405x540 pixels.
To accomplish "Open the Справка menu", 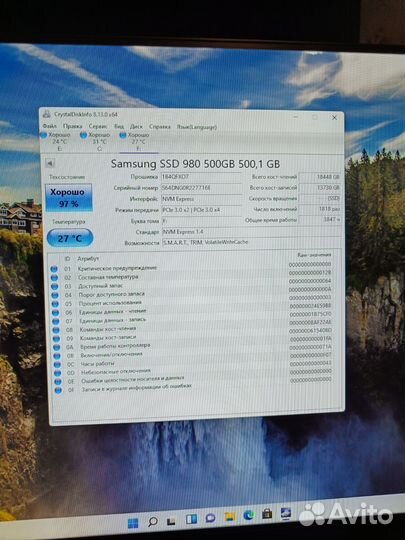I will pyautogui.click(x=160, y=127).
